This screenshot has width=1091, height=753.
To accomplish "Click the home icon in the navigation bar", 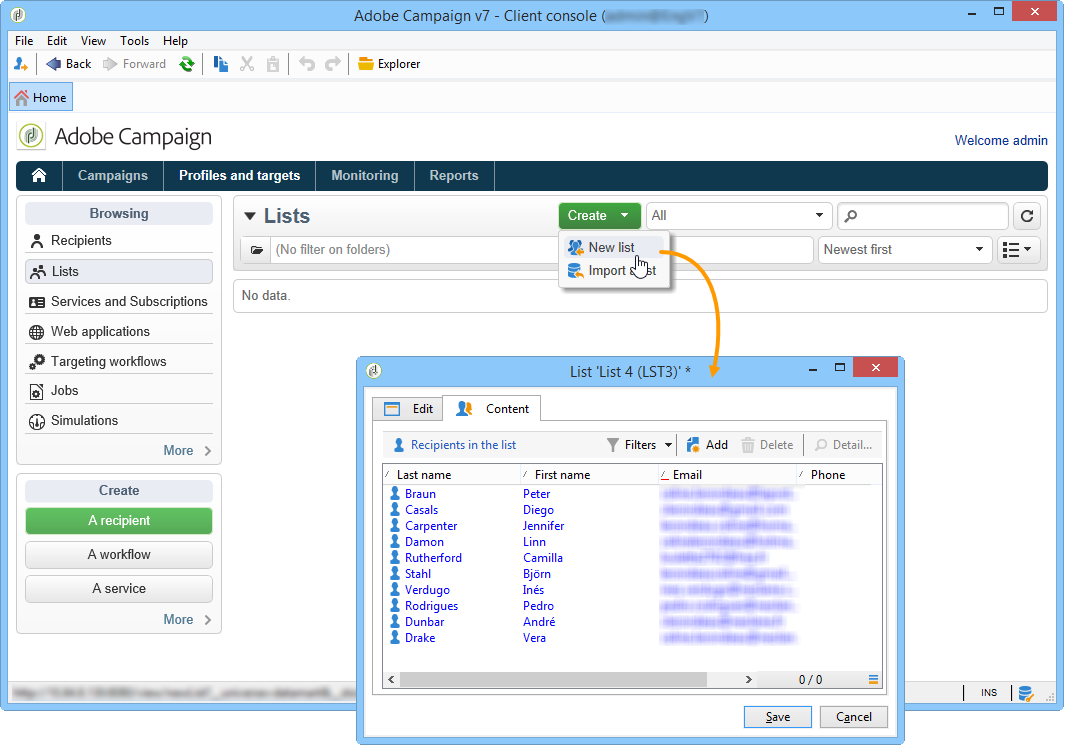I will coord(39,175).
